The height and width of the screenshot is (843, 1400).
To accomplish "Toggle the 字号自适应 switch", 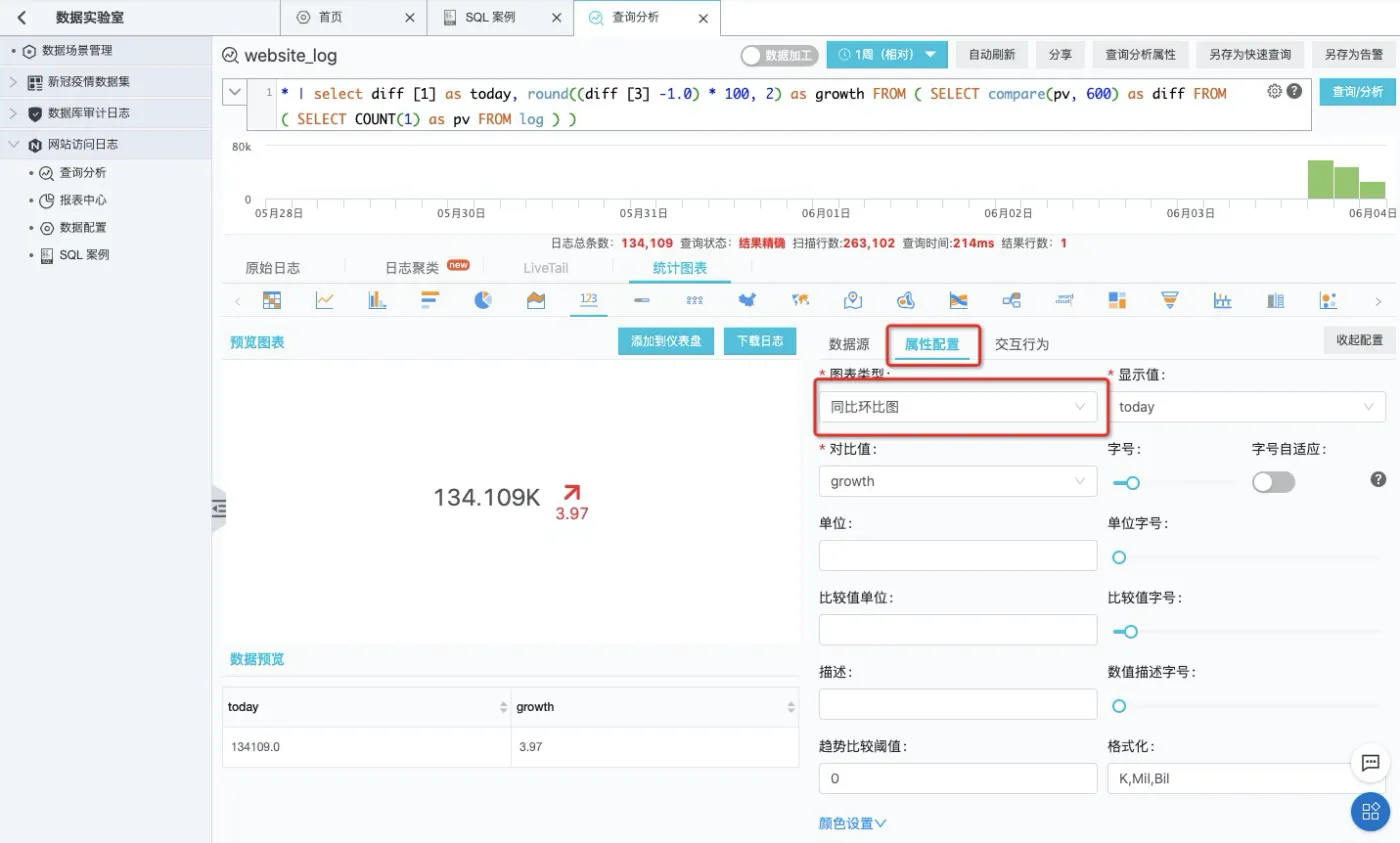I will (1273, 482).
